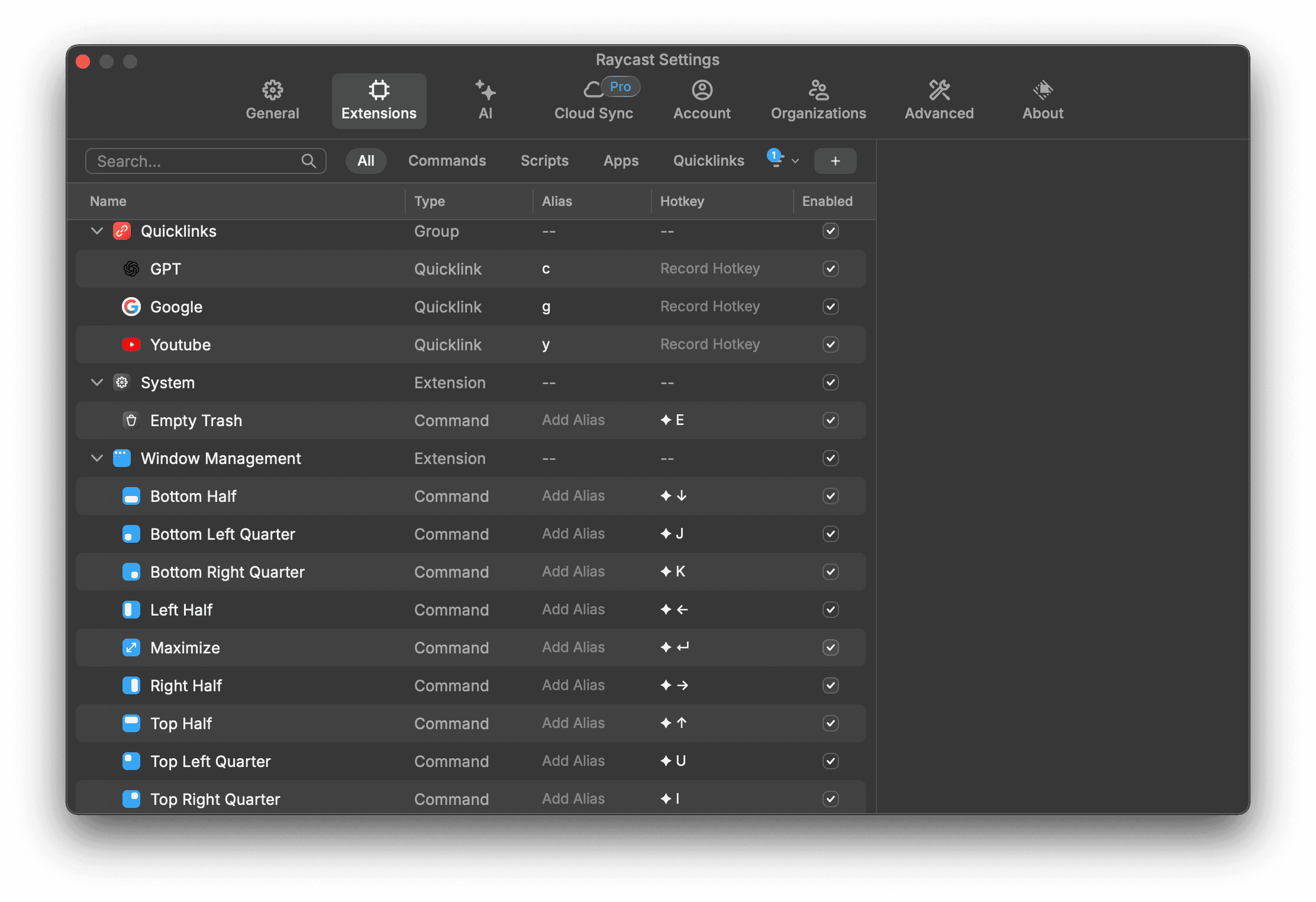Click the Alias column header
This screenshot has height=902, width=1316.
click(557, 201)
